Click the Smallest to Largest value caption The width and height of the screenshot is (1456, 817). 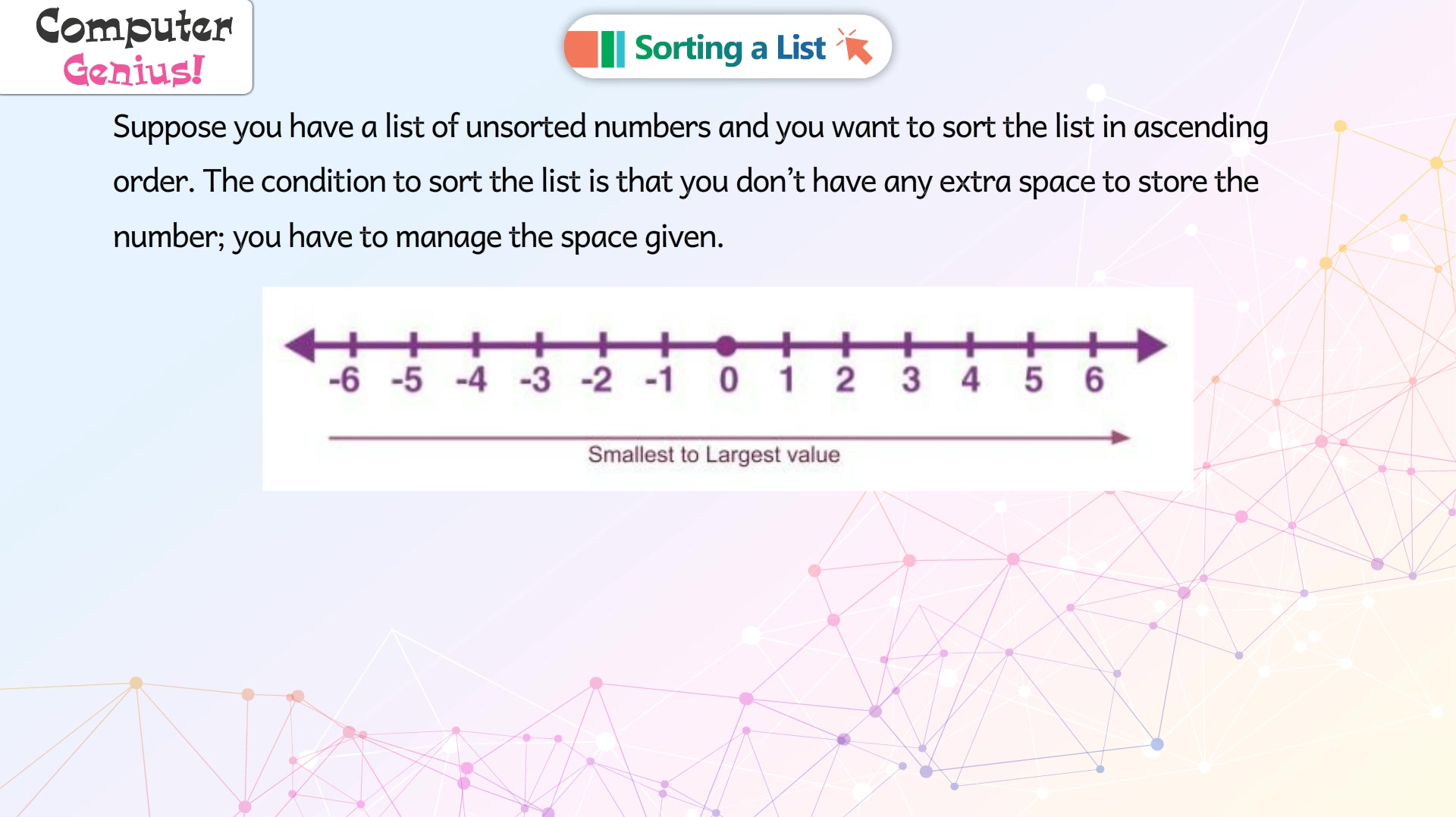pyautogui.click(x=714, y=455)
